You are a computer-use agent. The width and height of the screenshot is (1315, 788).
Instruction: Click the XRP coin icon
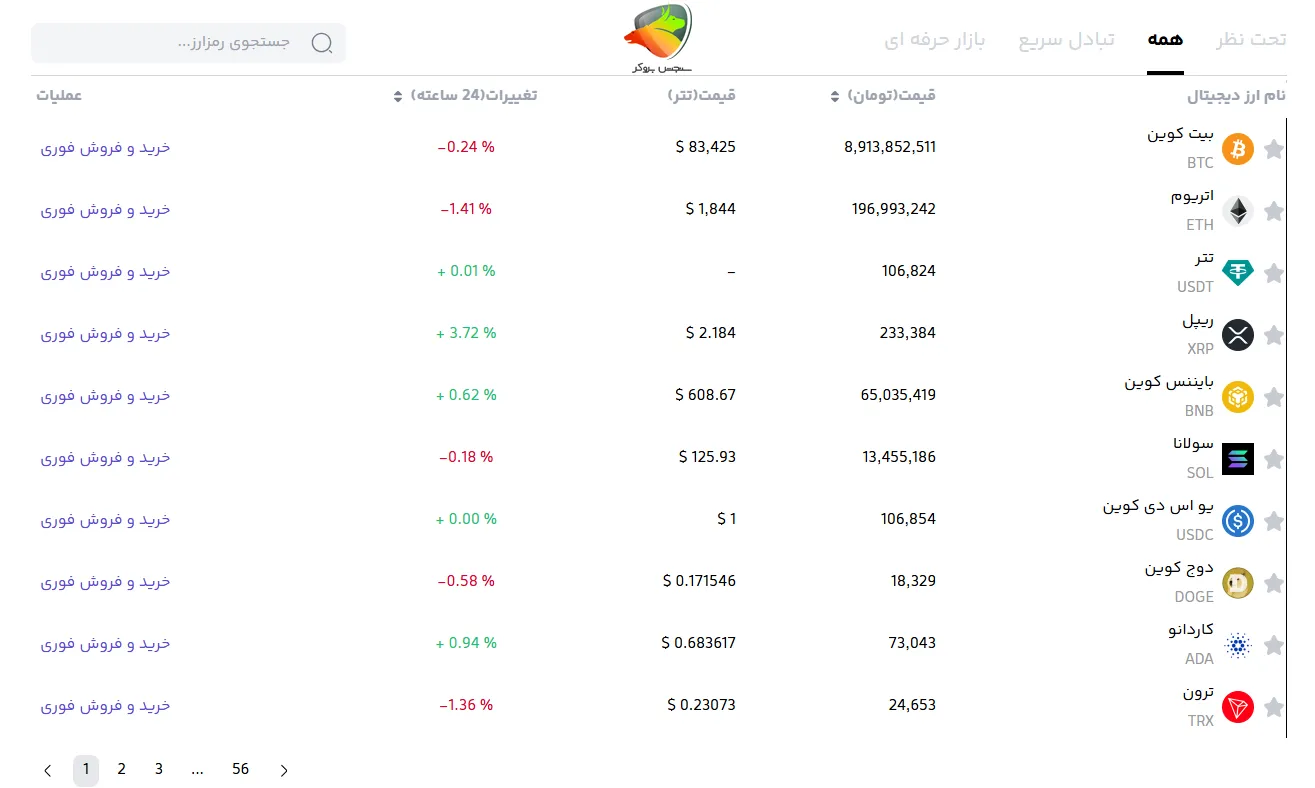(1237, 335)
